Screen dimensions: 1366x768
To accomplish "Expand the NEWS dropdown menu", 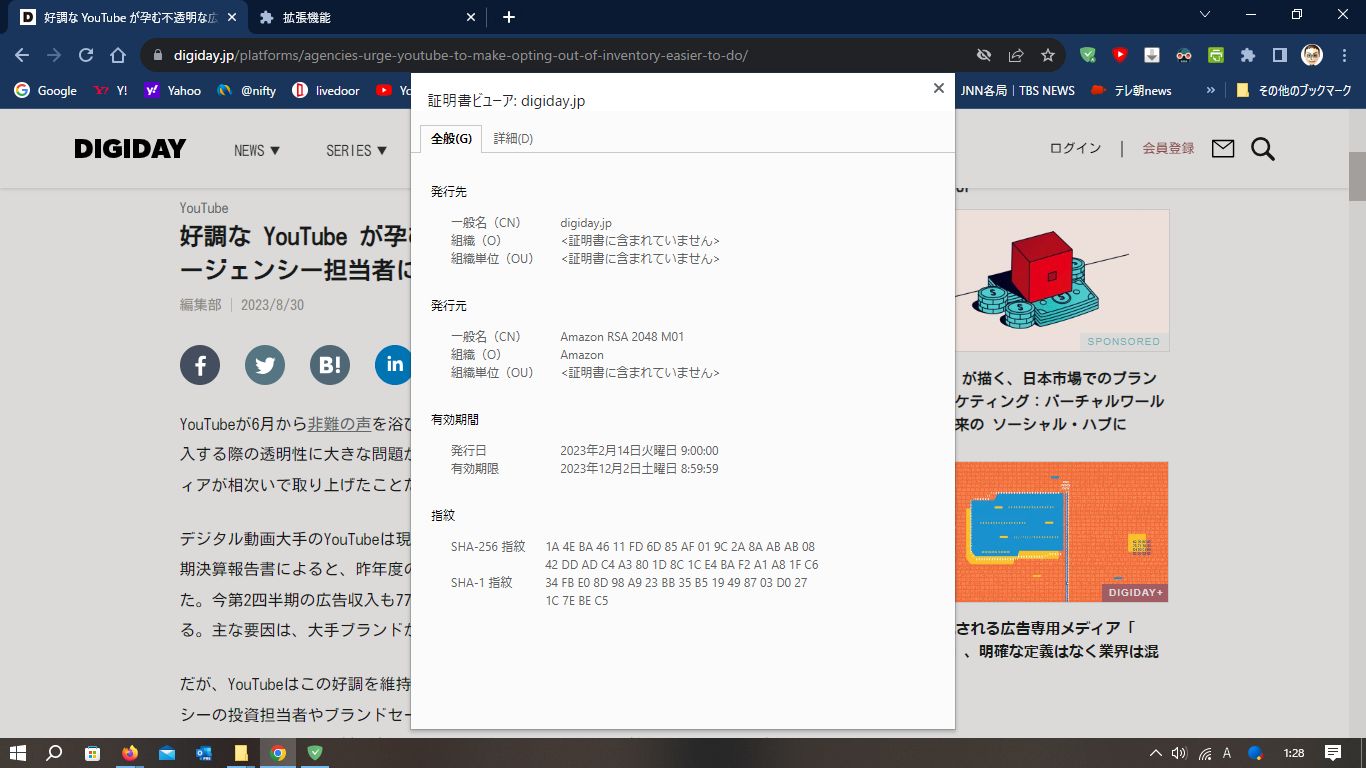I will tap(255, 150).
